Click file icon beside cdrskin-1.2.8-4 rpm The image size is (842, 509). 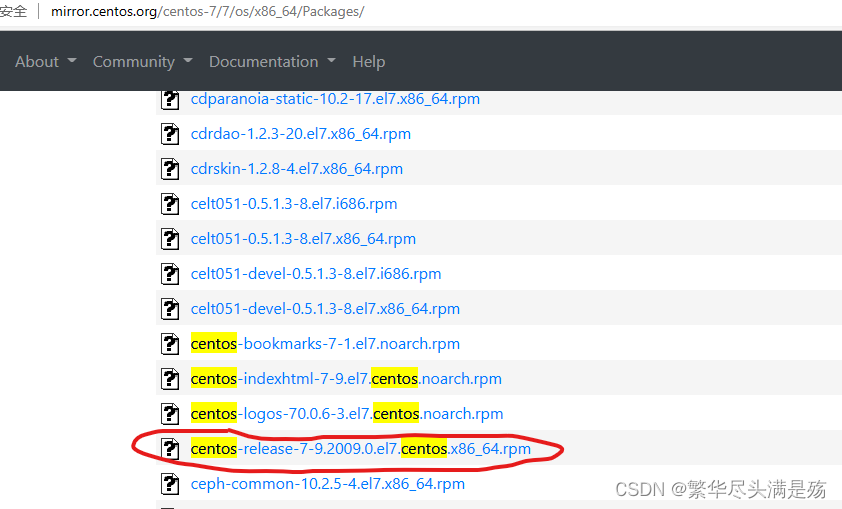tap(170, 169)
